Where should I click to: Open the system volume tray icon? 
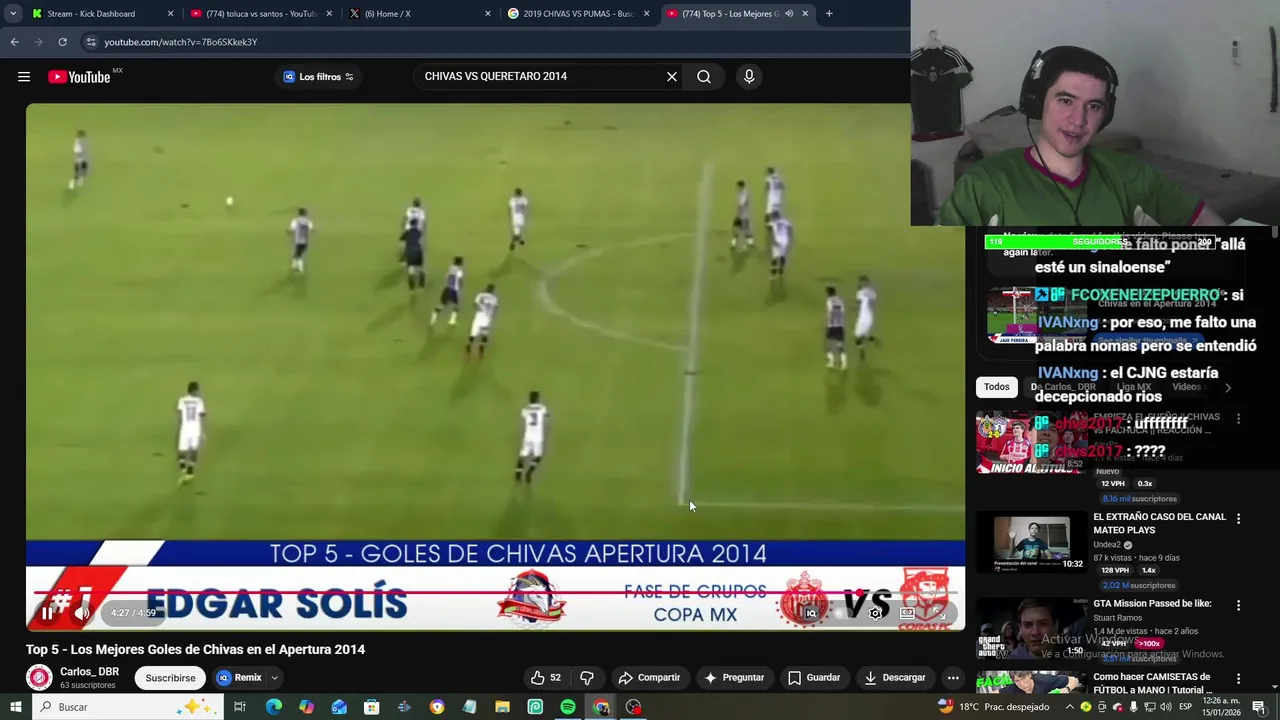[1165, 707]
